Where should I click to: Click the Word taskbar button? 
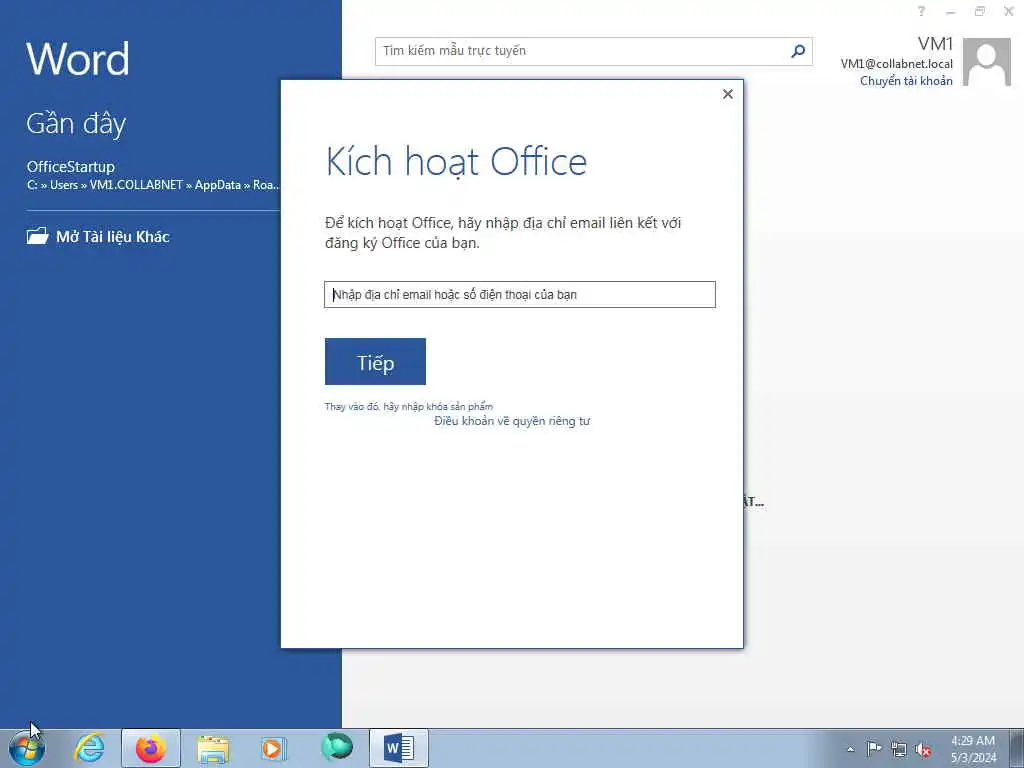[x=399, y=748]
